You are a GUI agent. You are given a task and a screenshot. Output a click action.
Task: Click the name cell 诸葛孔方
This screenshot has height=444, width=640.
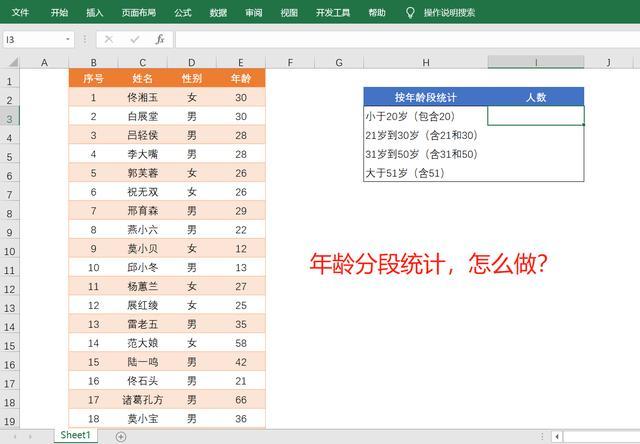tap(142, 400)
